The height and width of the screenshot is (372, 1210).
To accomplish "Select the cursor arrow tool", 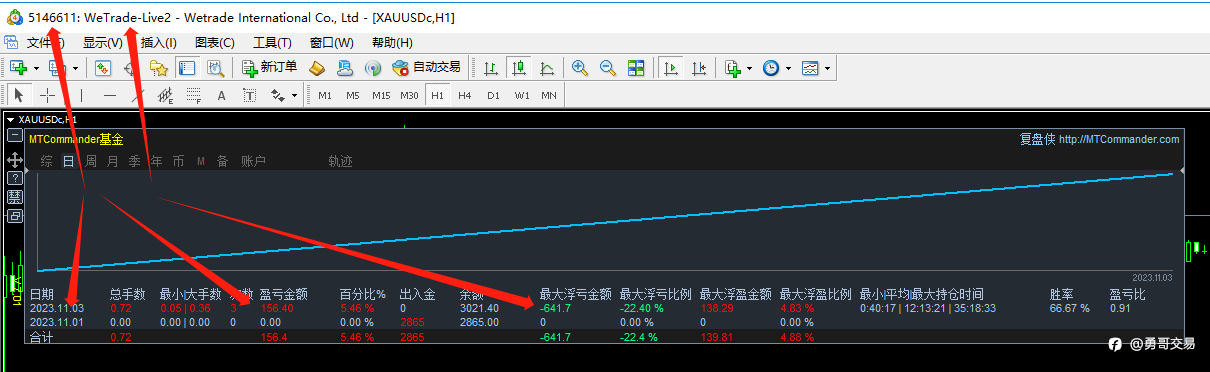I will [x=19, y=95].
